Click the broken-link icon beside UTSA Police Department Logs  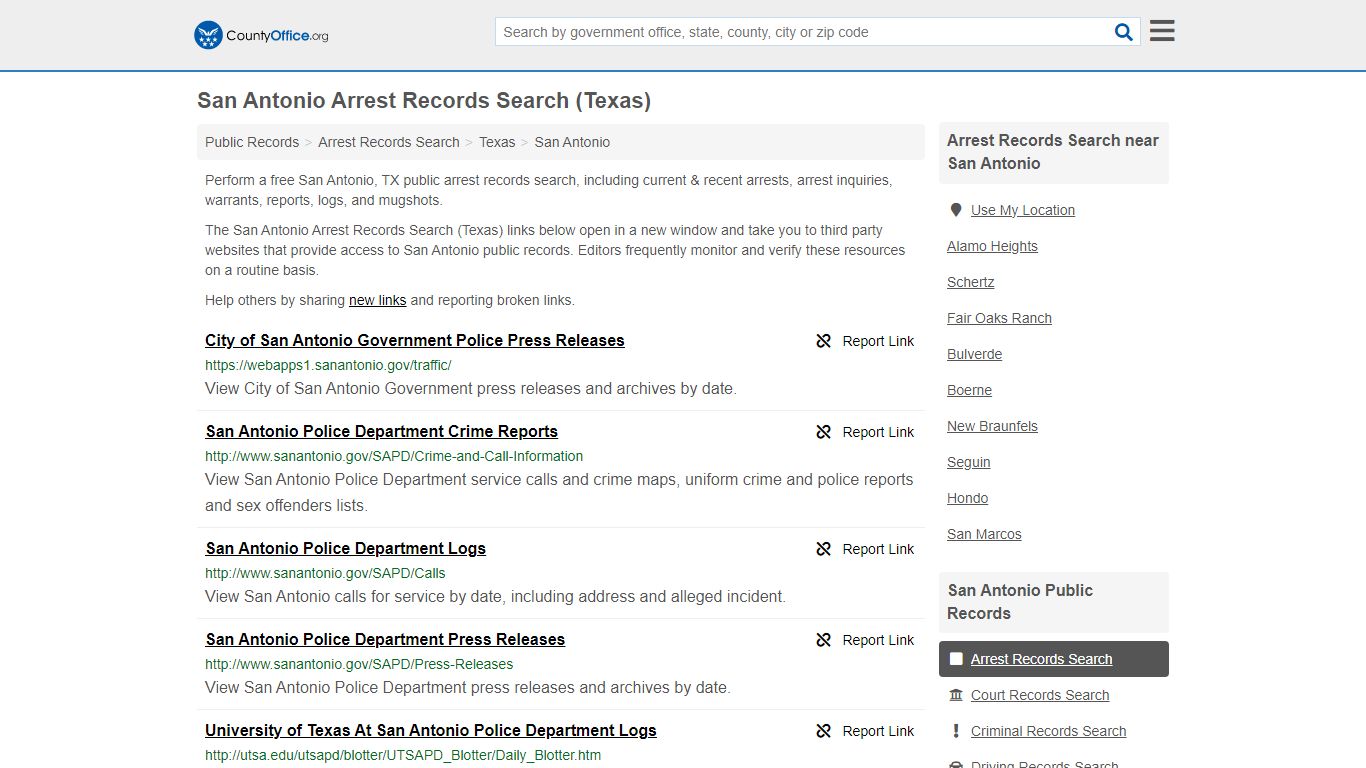(x=823, y=731)
